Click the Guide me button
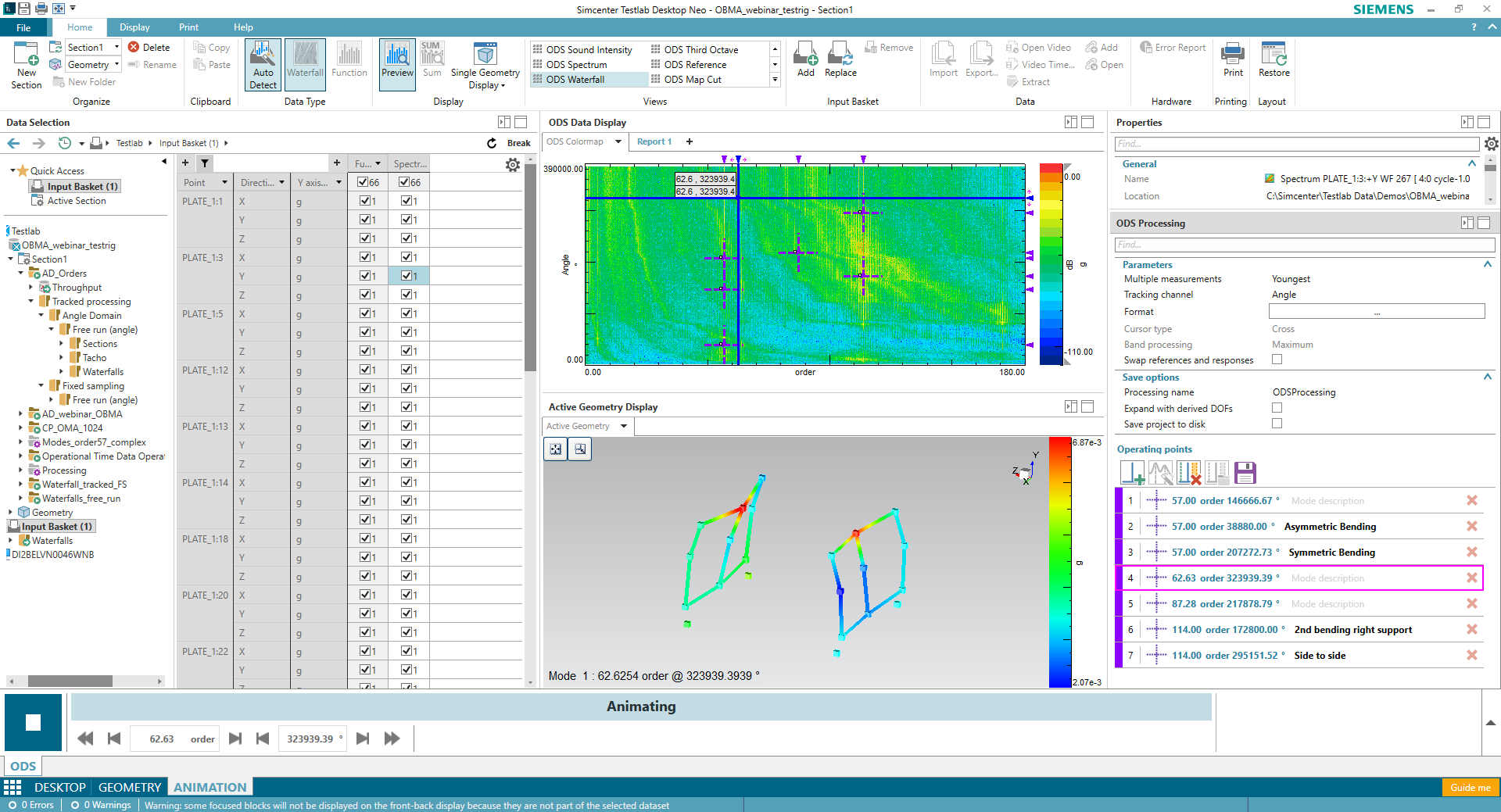This screenshot has width=1501, height=812. tap(1470, 787)
